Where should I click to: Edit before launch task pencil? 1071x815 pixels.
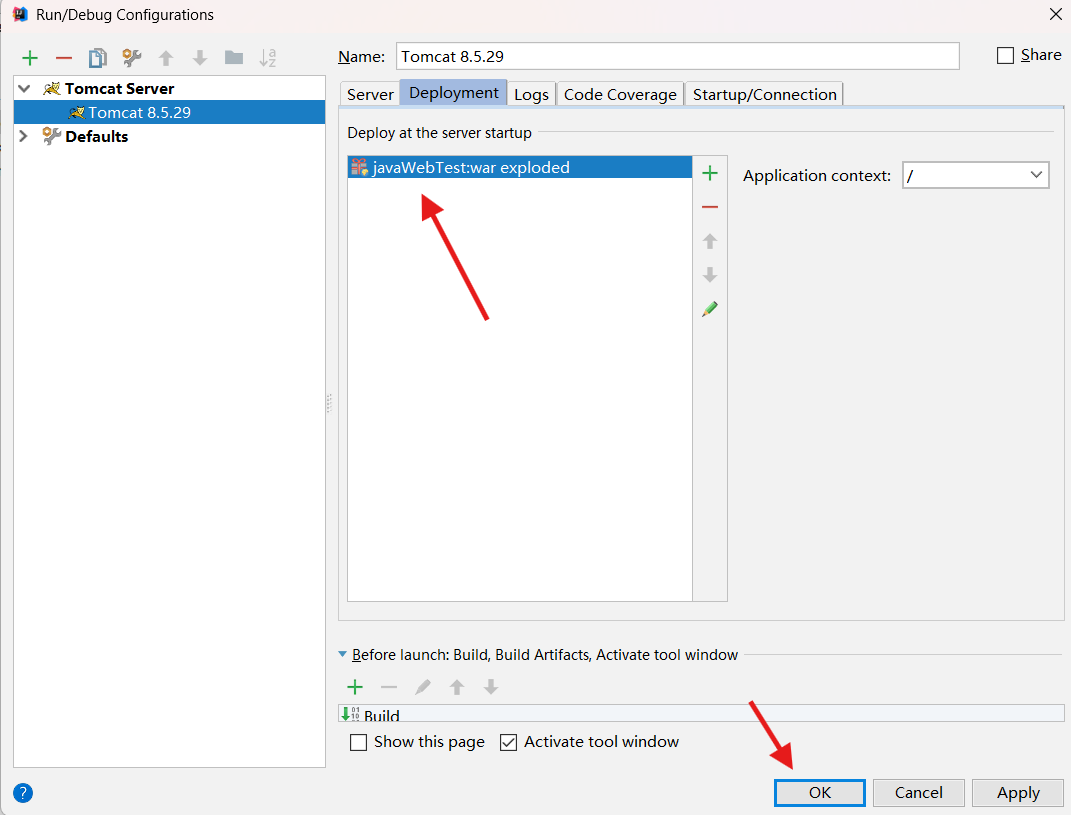tap(423, 687)
